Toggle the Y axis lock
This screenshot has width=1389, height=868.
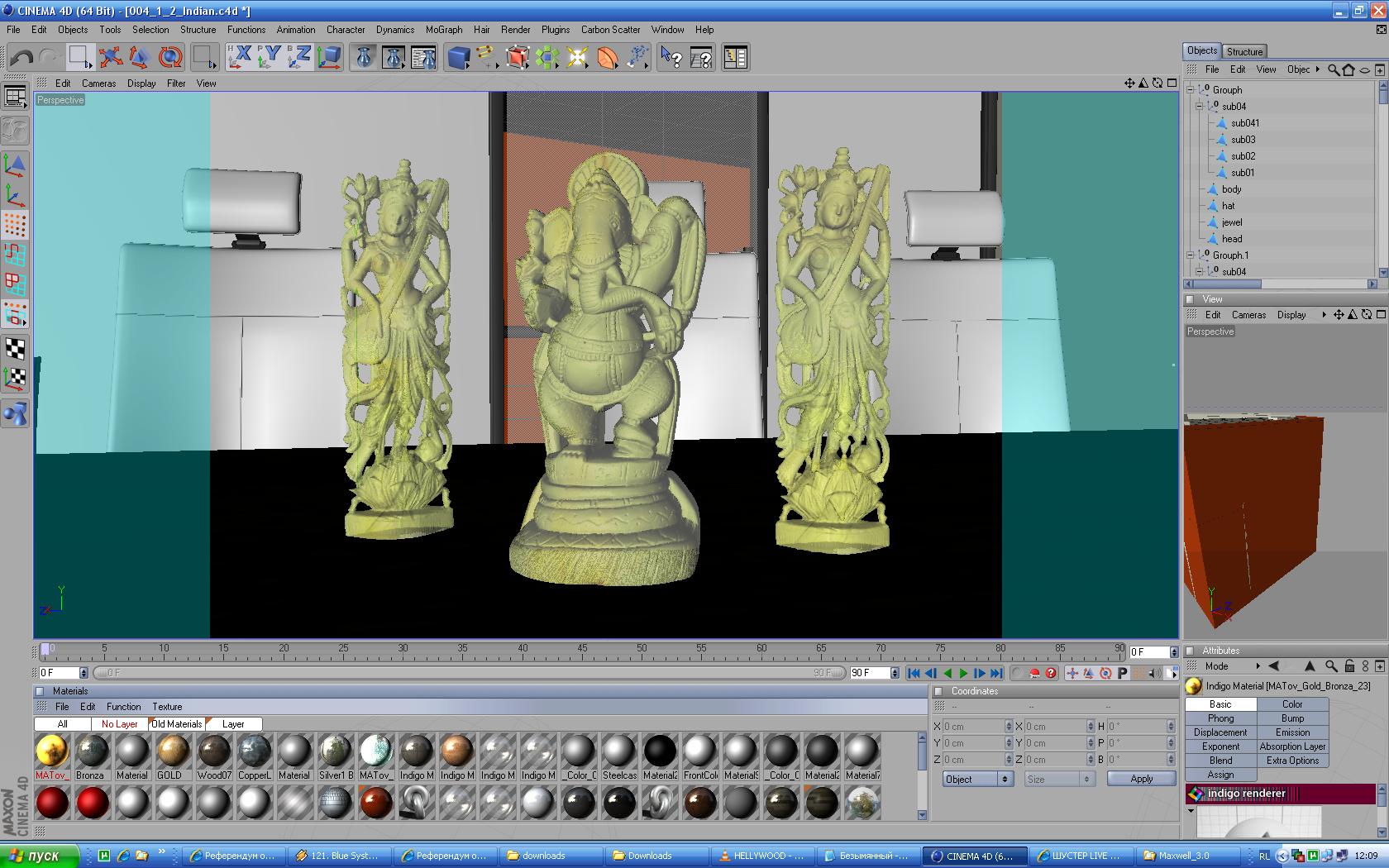269,57
